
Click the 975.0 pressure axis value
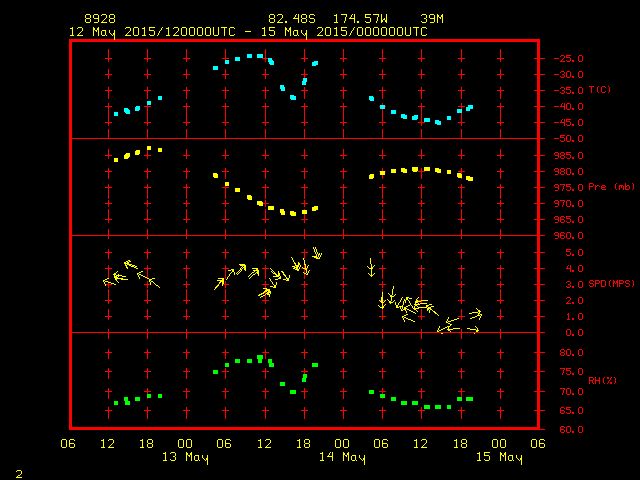[x=569, y=188]
